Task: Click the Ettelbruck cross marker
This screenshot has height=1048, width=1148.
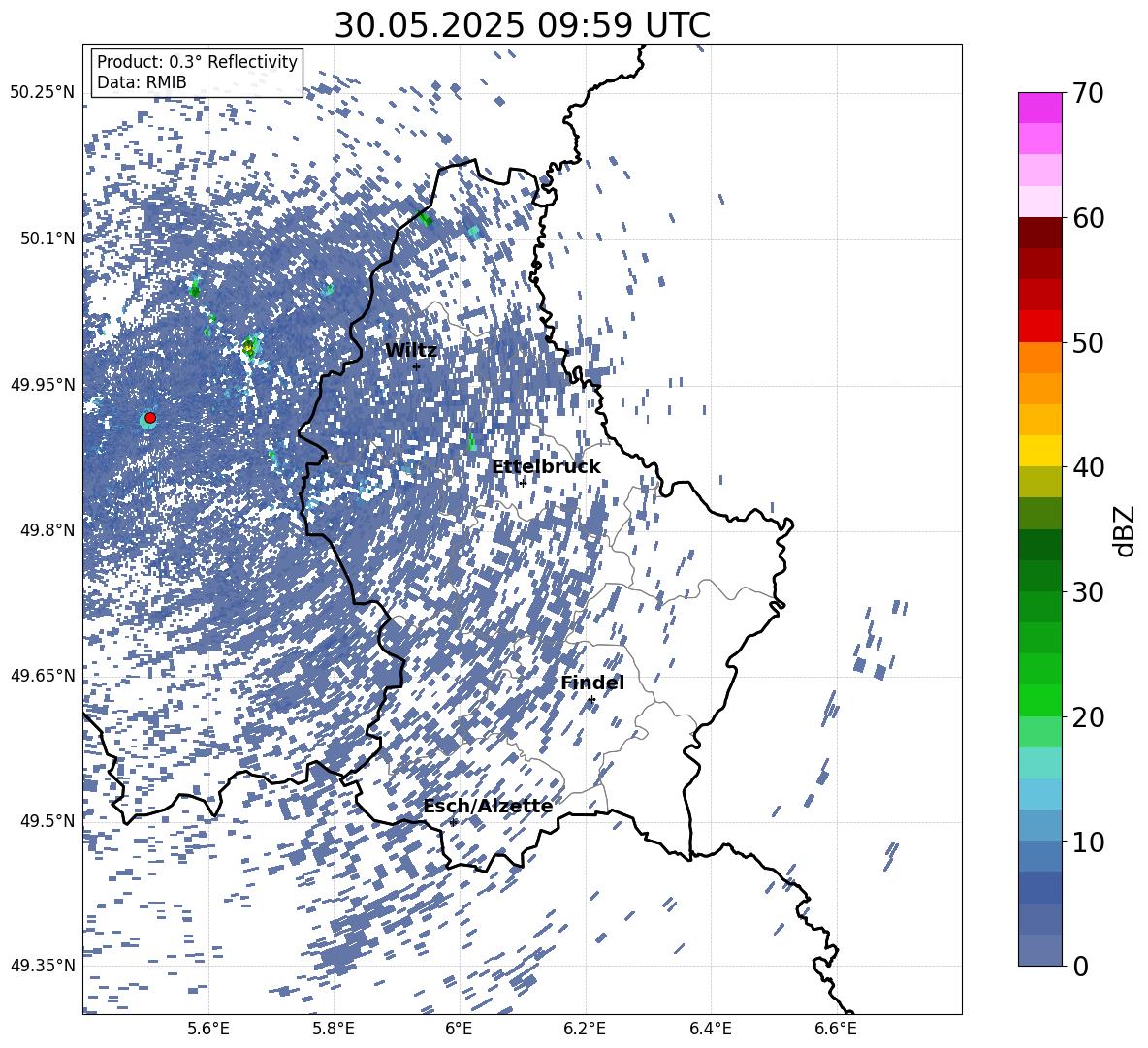Action: [523, 482]
